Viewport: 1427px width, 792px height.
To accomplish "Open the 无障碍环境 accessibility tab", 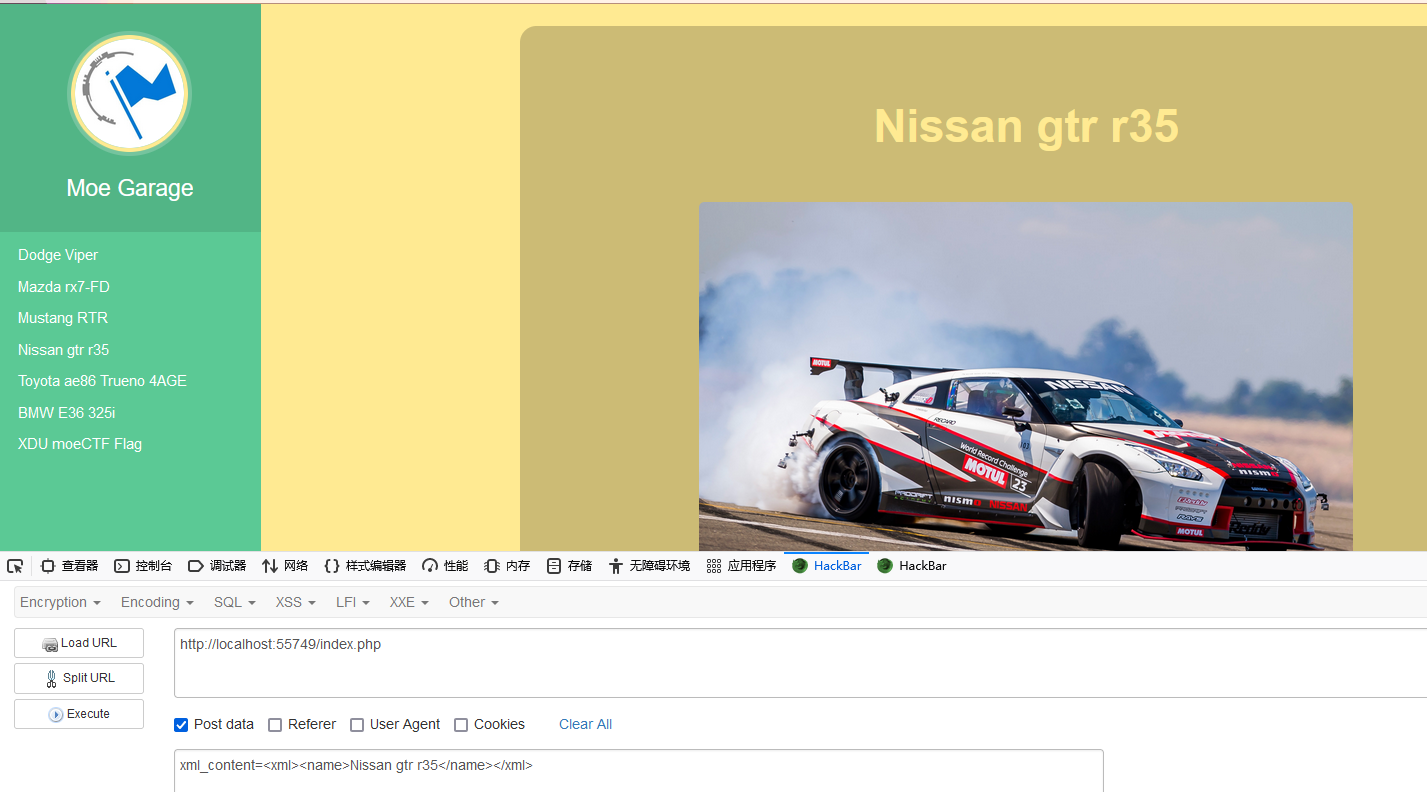I will pos(649,566).
